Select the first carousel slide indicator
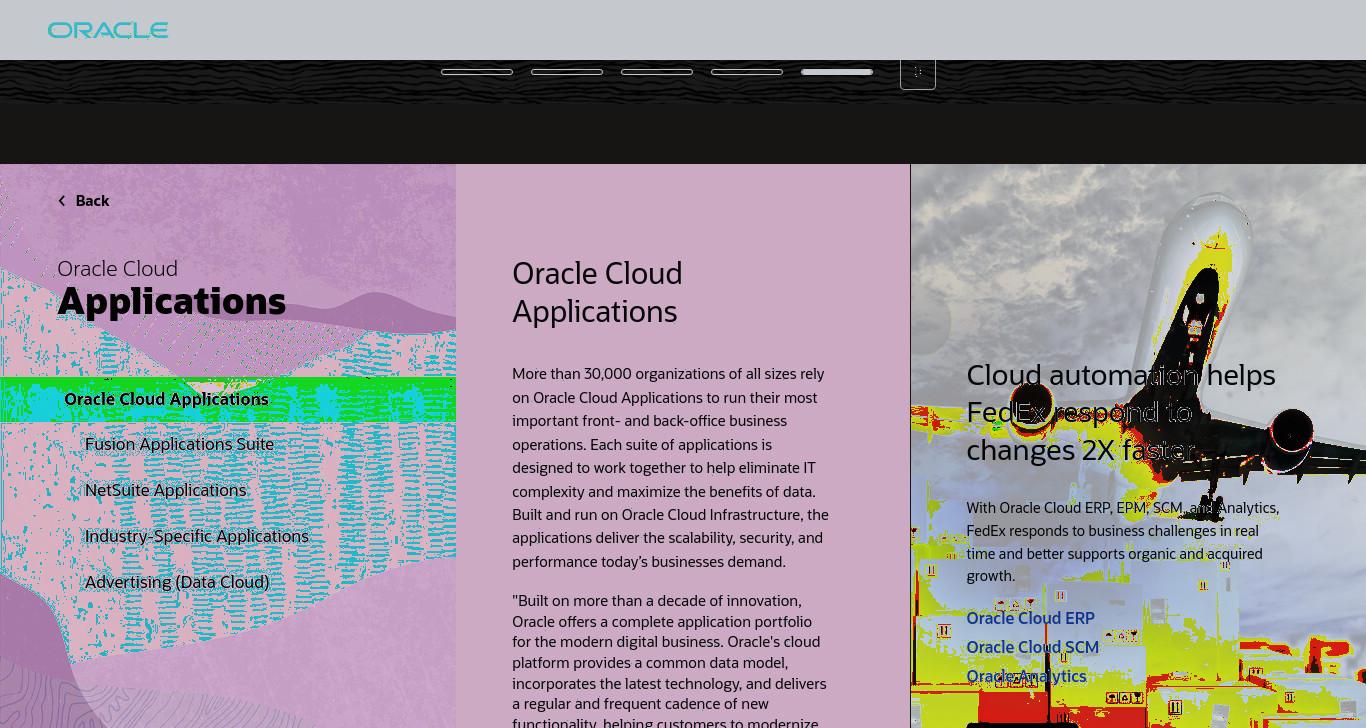 [477, 72]
